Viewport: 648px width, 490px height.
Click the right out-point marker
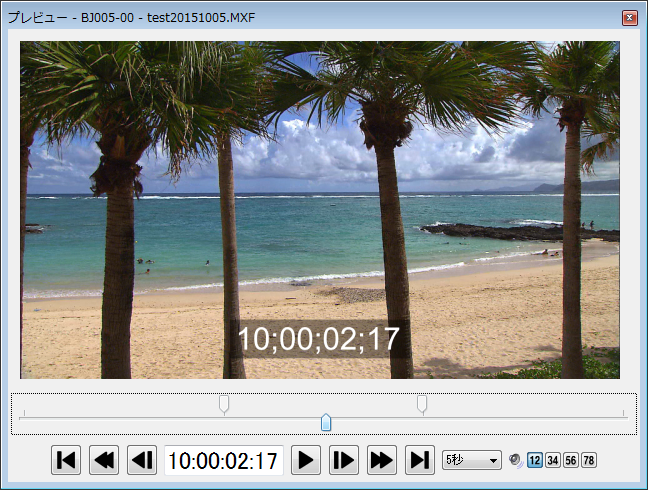422,404
